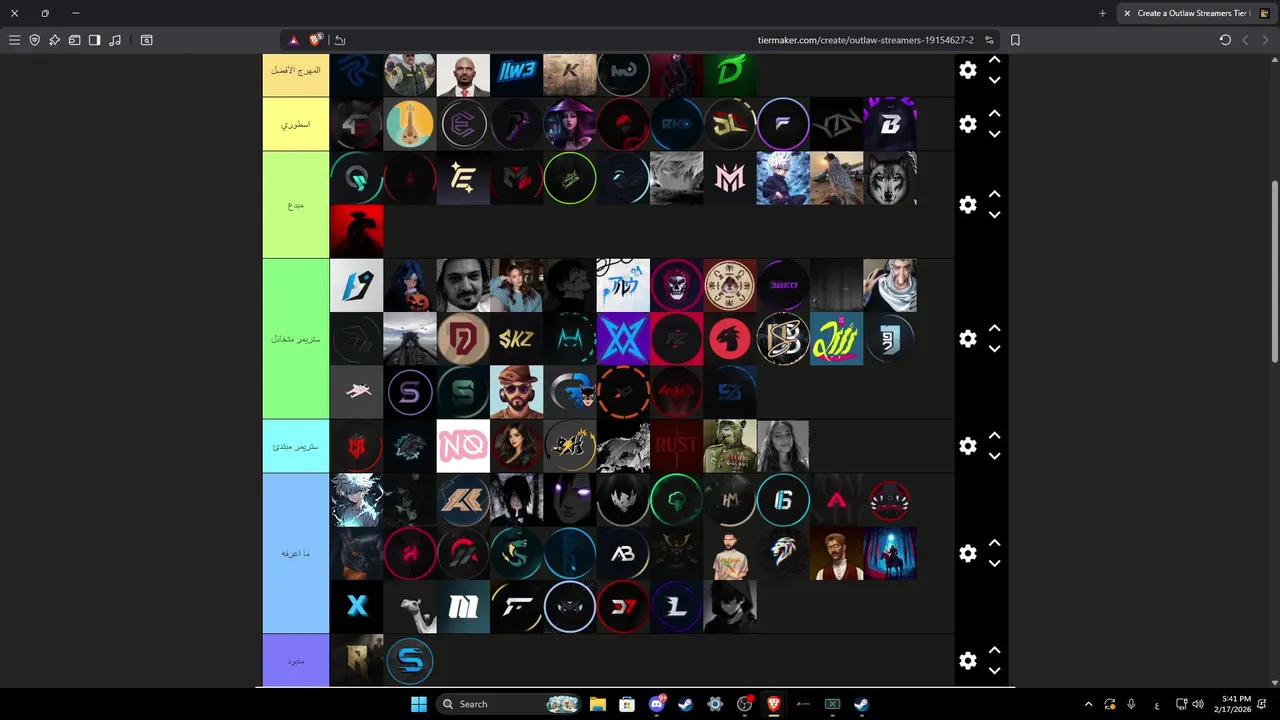The height and width of the screenshot is (720, 1280).
Task: Select the blue IIW3 streamer thumbnail
Action: click(516, 75)
